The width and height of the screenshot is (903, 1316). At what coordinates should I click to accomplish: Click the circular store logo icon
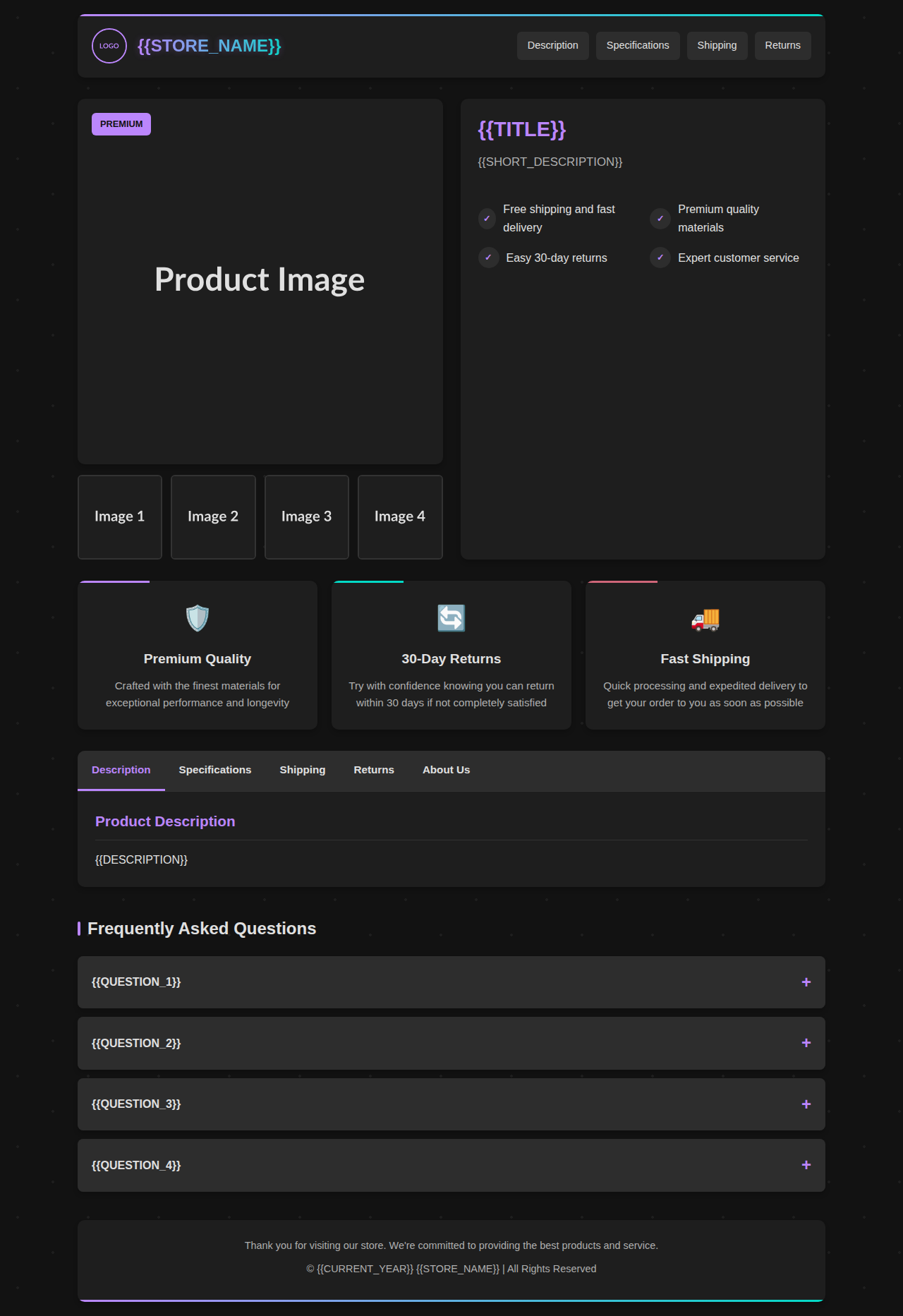109,46
